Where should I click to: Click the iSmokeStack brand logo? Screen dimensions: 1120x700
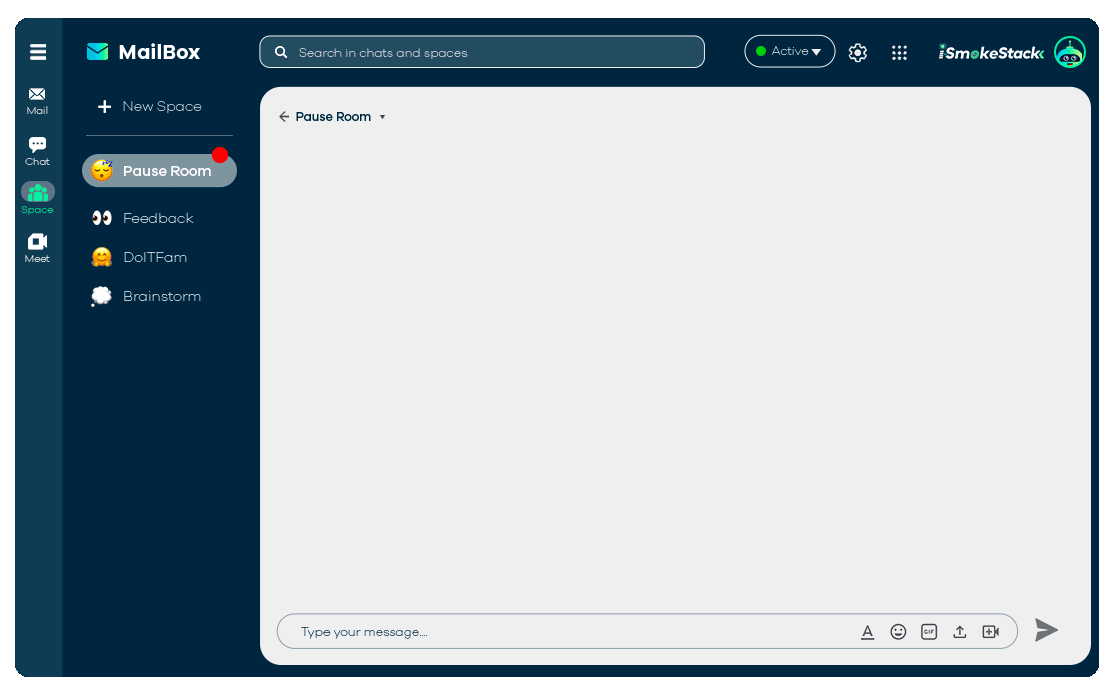click(991, 53)
